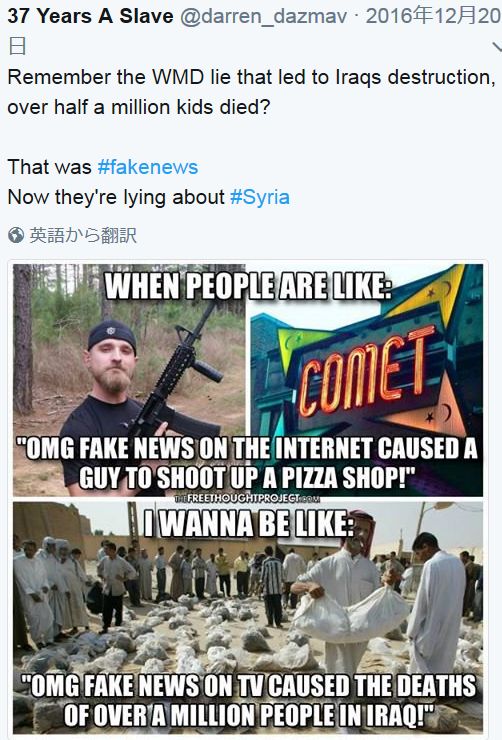The width and height of the screenshot is (502, 740).
Task: Click the 日 date suffix on second line
Action: point(17,47)
